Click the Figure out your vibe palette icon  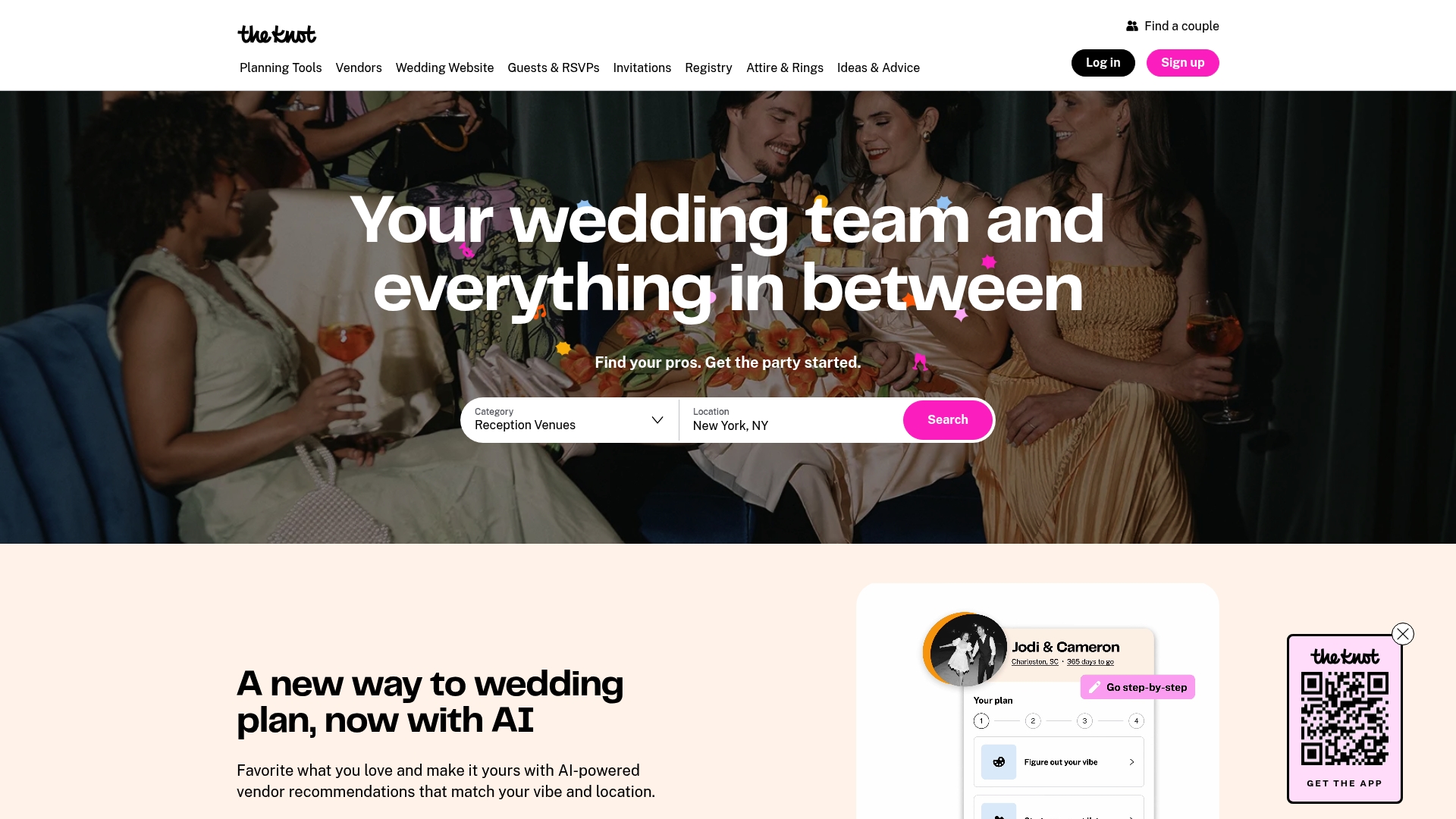999,762
